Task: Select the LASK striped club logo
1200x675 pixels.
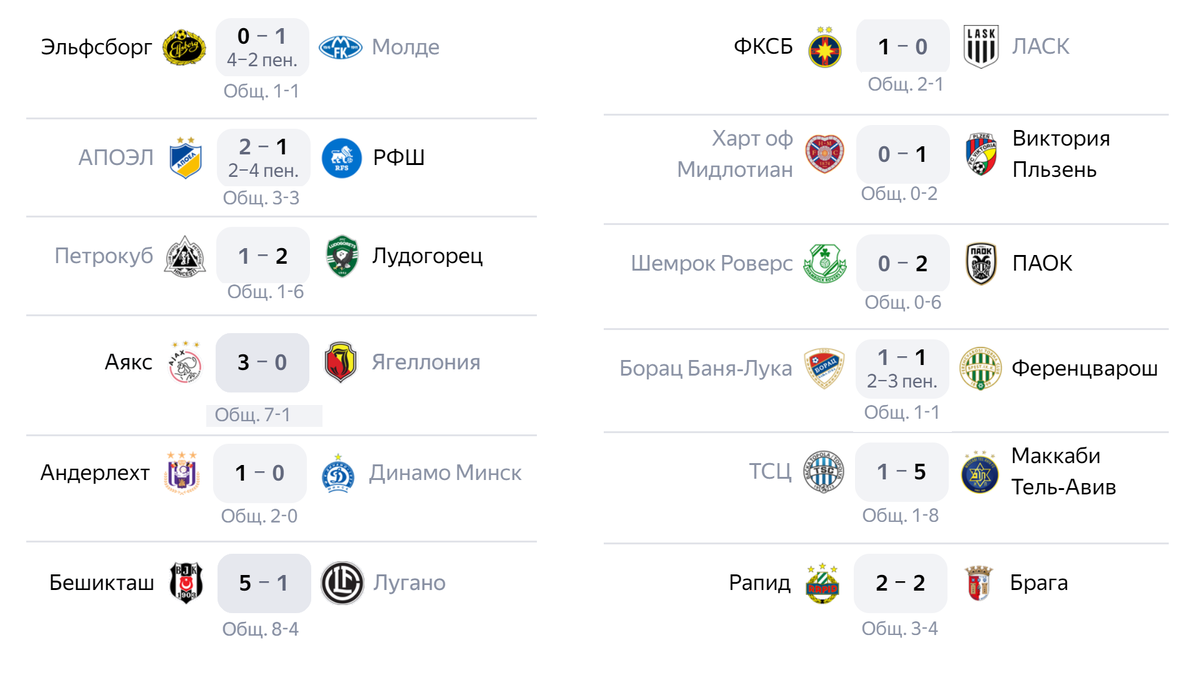Action: click(980, 47)
